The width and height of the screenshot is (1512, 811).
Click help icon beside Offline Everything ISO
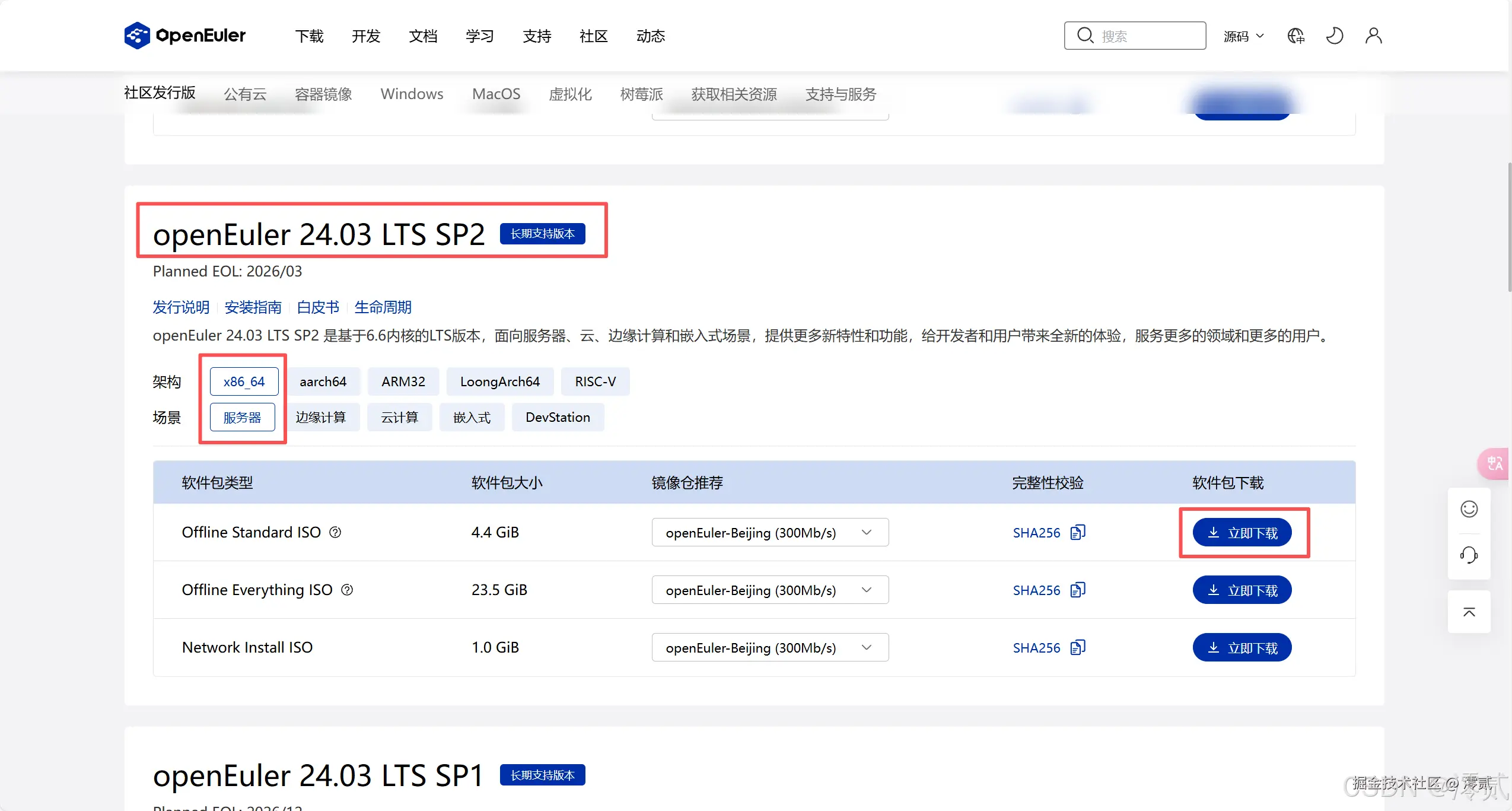point(347,590)
